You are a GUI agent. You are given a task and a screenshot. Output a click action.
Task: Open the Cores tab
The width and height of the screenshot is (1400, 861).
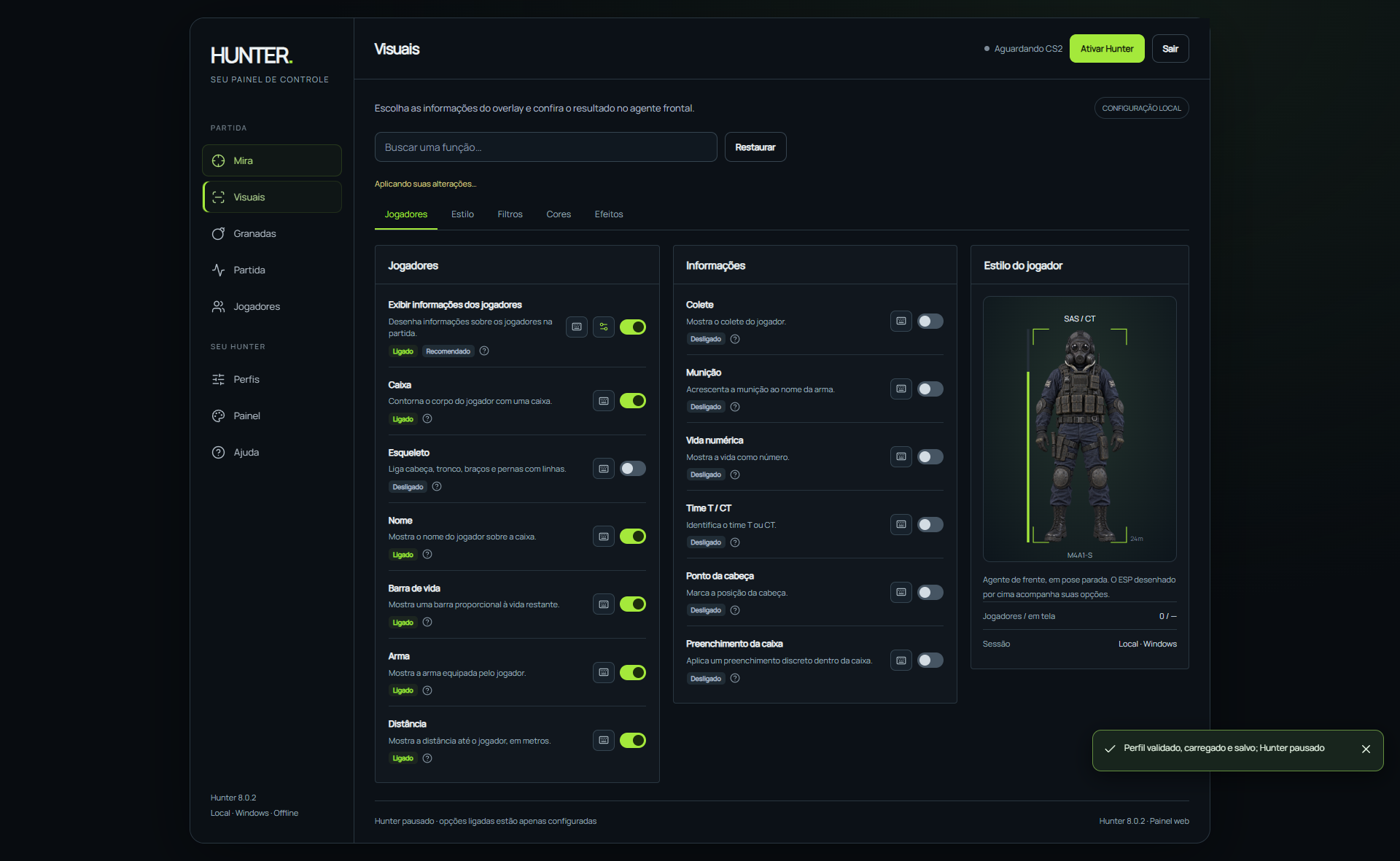pyautogui.click(x=559, y=214)
